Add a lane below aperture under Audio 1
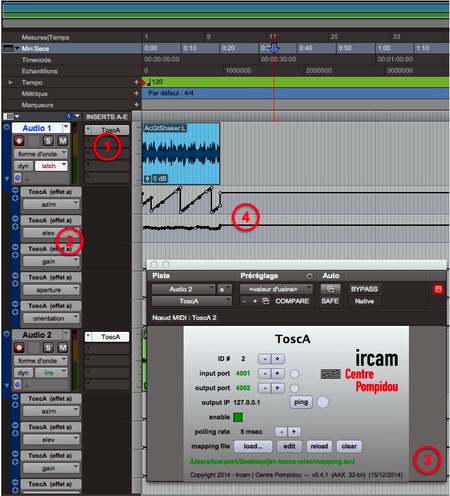This screenshot has width=450, height=496. tap(15, 283)
